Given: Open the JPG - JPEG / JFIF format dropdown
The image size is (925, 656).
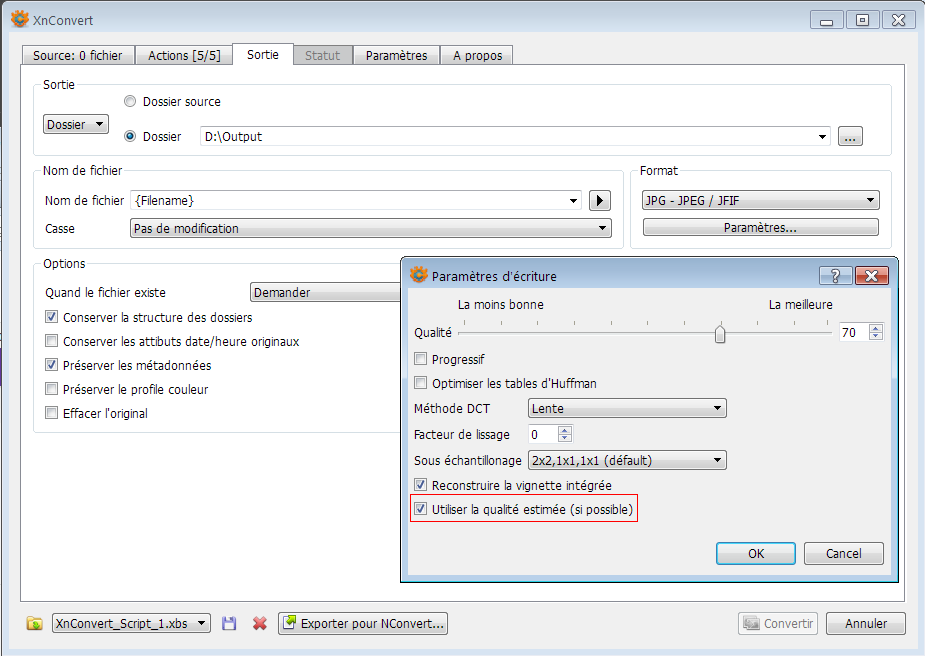Looking at the screenshot, I should click(x=760, y=201).
